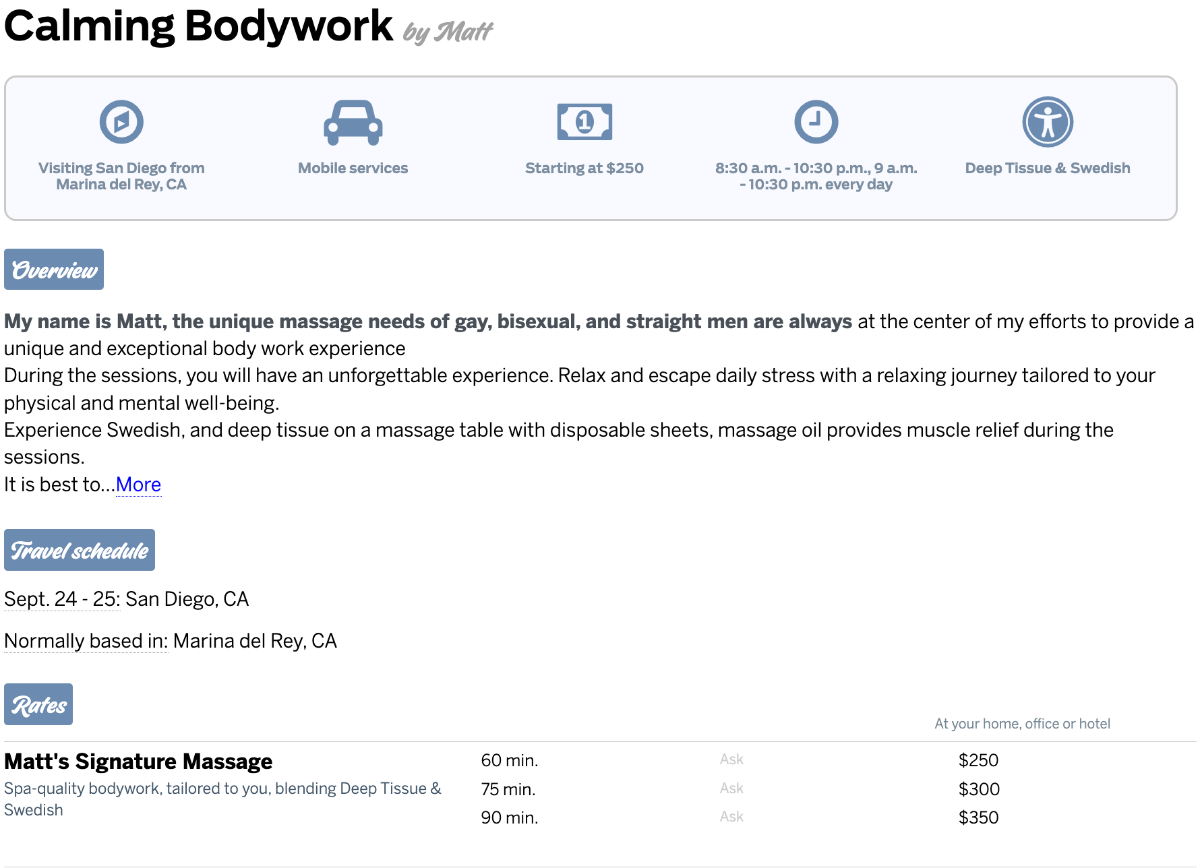Screen dimensions: 1200x868
Task: Click the 'Deep Tissue & Swedish' label
Action: (x=1047, y=168)
